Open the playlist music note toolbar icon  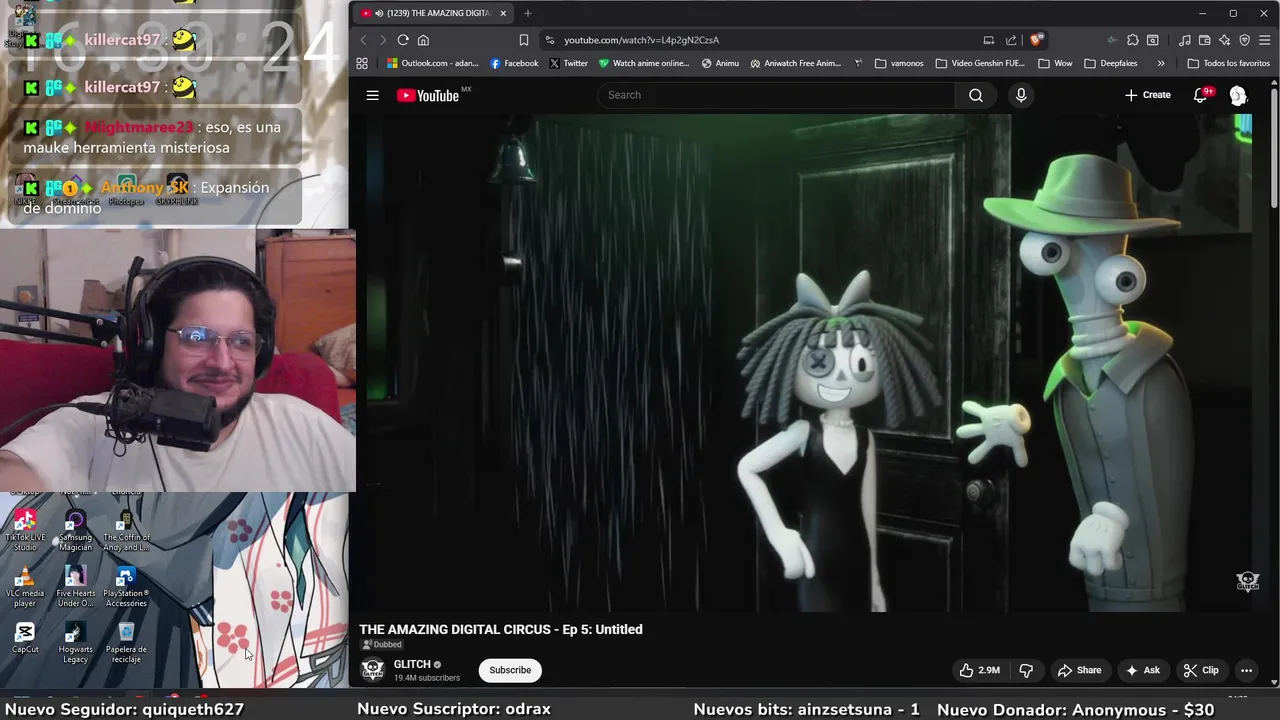coord(1185,40)
